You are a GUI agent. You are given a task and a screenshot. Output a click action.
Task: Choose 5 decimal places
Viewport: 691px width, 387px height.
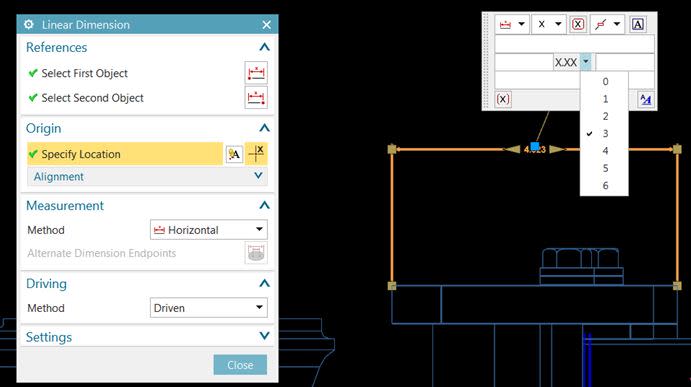[x=605, y=168]
